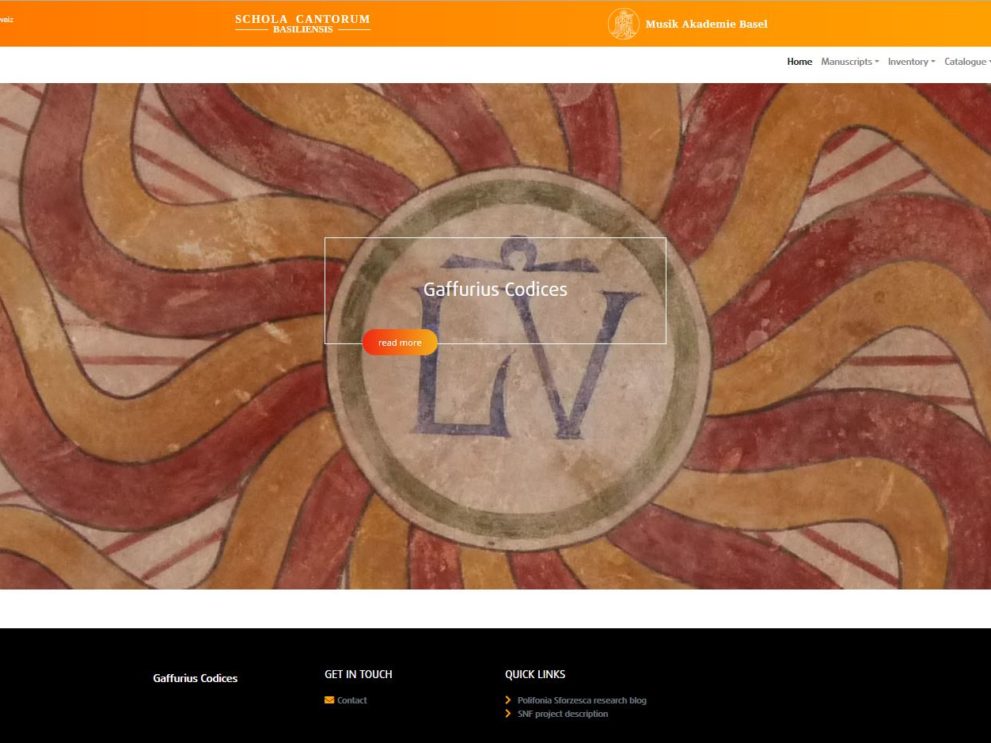The image size is (991, 743).
Task: Click the envelope icon beside Contact
Action: pyautogui.click(x=329, y=700)
